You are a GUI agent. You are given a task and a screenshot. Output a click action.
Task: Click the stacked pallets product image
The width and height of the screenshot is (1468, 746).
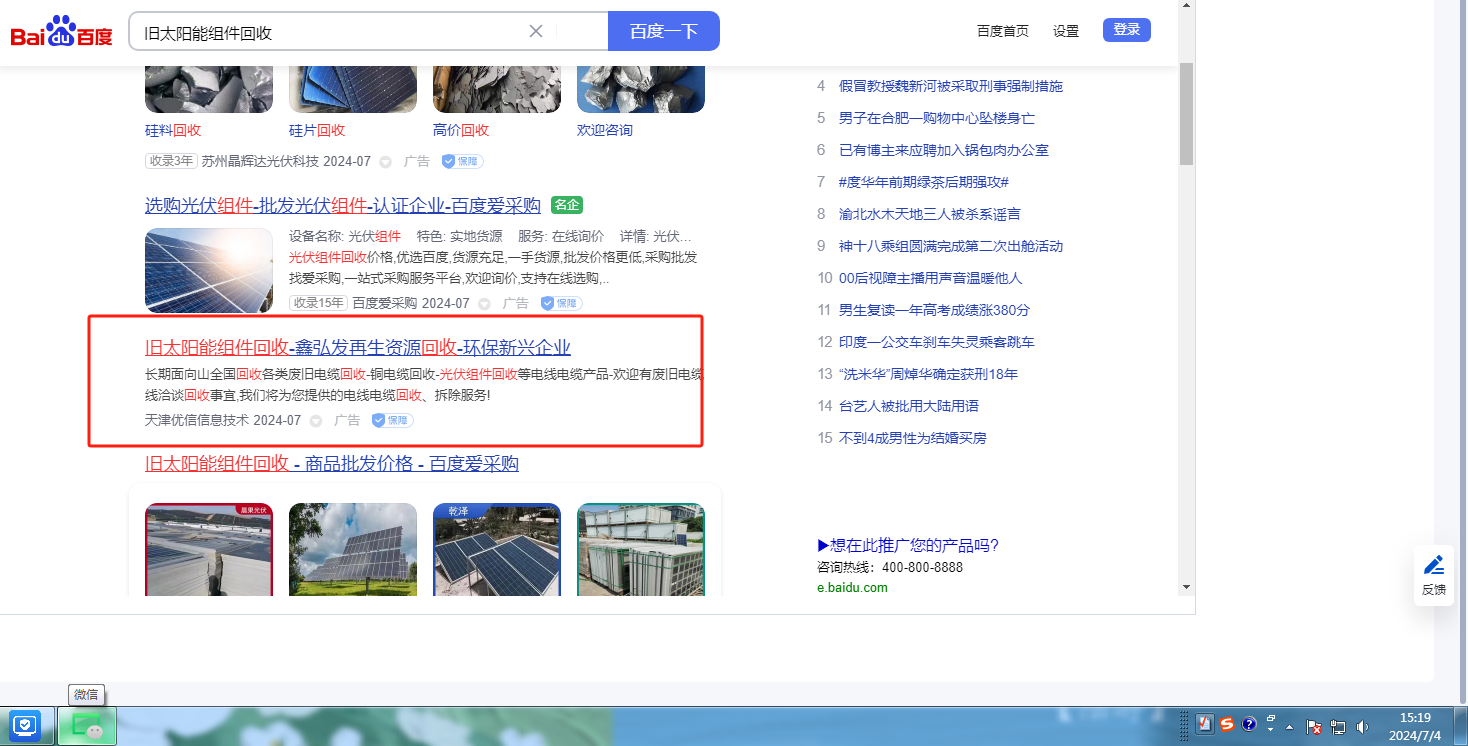641,549
